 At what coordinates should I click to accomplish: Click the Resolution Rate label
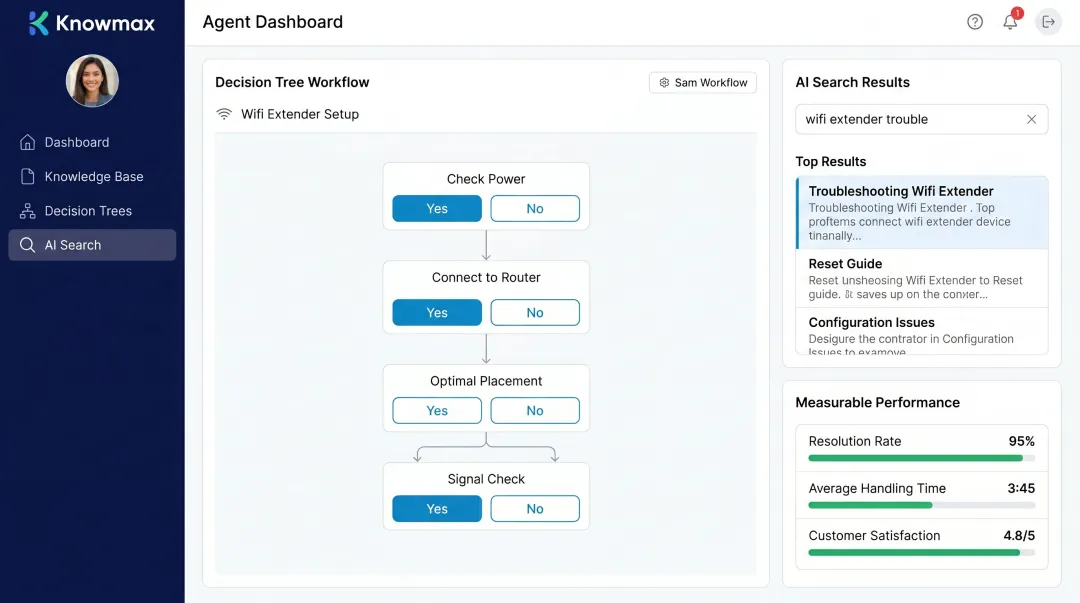click(855, 441)
